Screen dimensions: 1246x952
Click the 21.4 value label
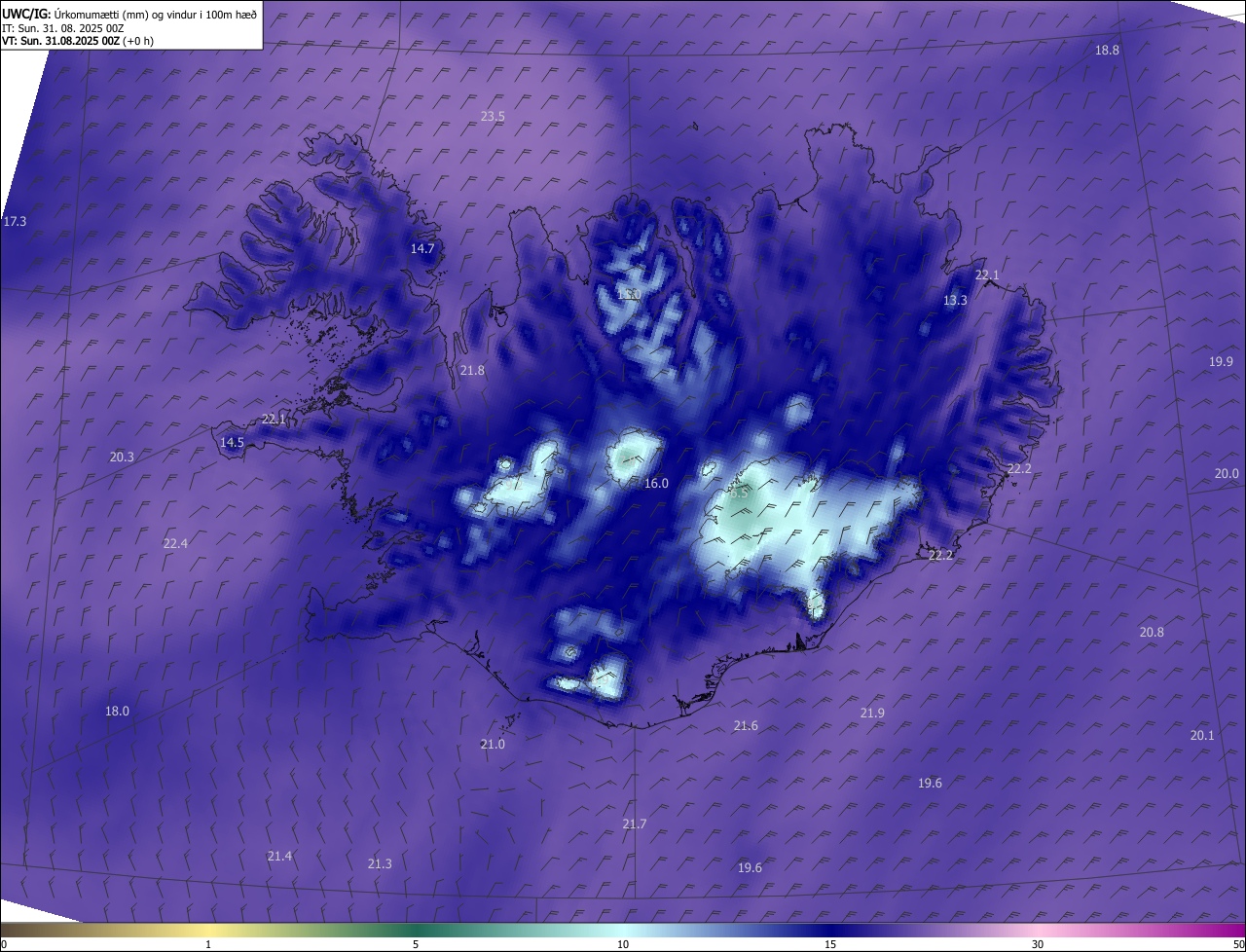279,857
